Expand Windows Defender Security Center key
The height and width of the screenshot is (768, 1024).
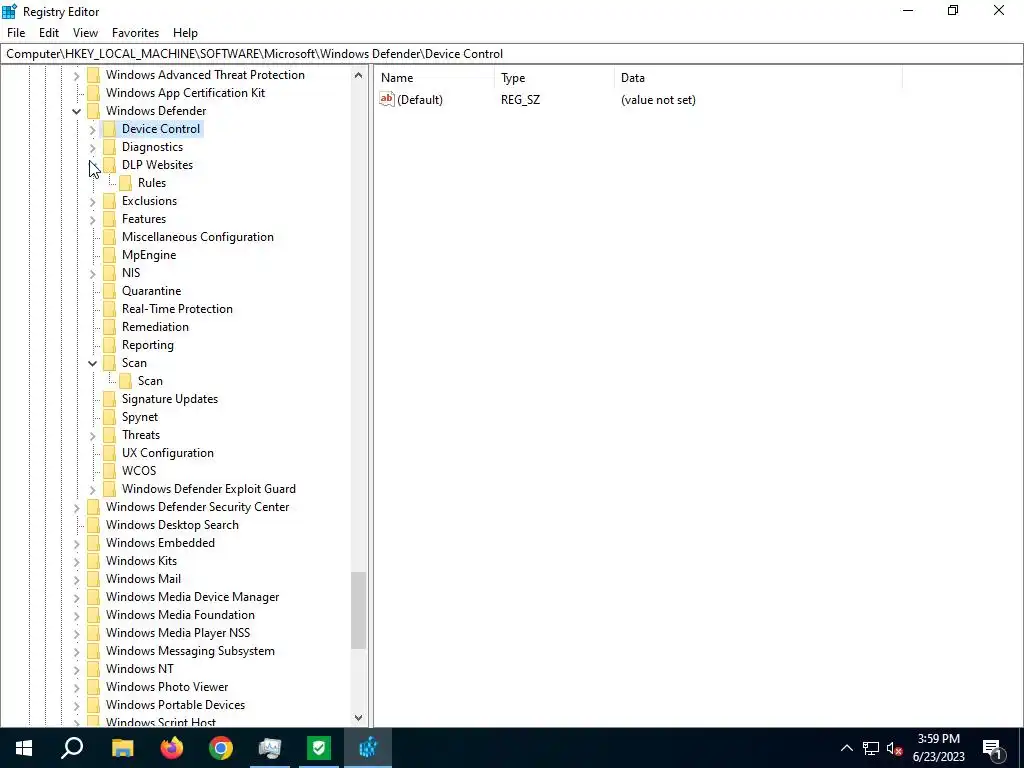[76, 507]
